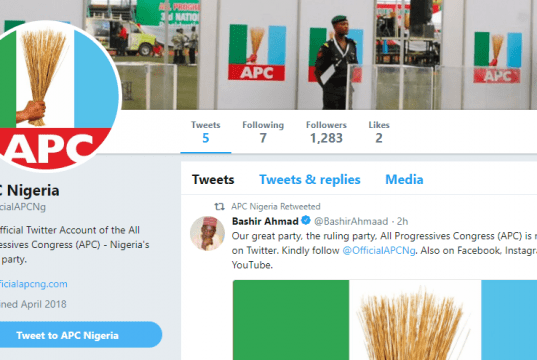Switch to the Tweets & replies tab
Viewport: 537px width, 360px height.
tap(310, 179)
